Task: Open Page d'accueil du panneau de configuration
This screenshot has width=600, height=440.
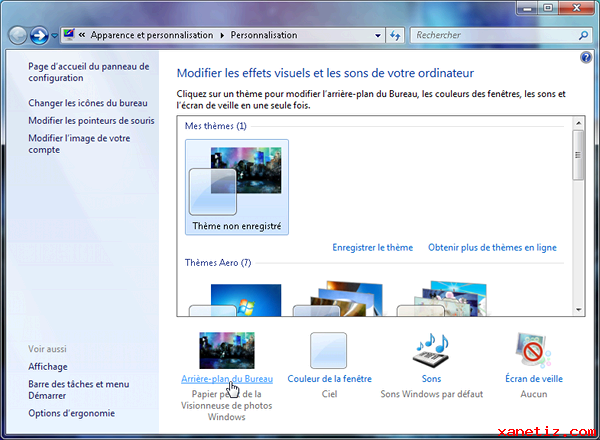Action: 89,72
